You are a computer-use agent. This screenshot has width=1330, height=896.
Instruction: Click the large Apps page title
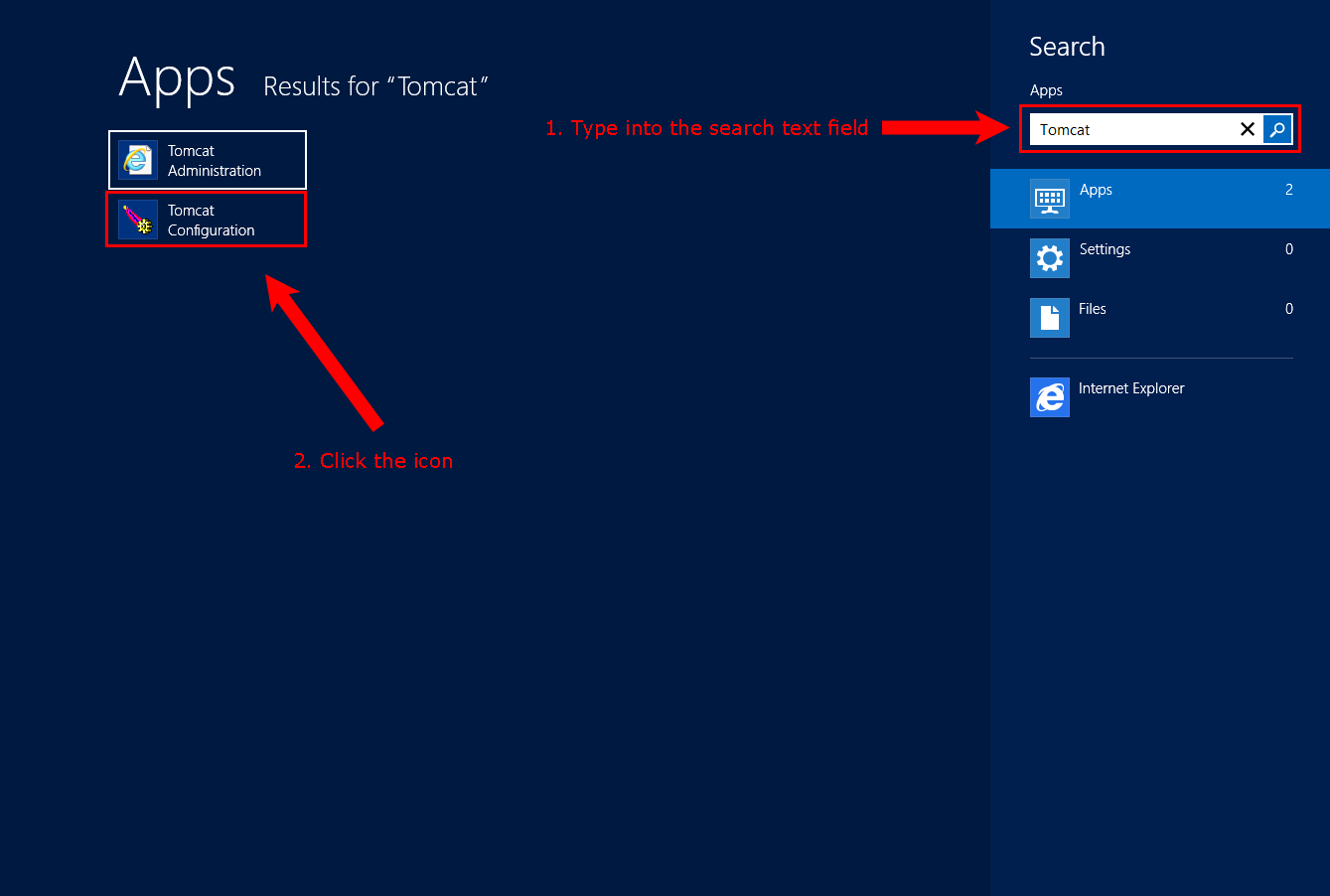click(x=177, y=78)
